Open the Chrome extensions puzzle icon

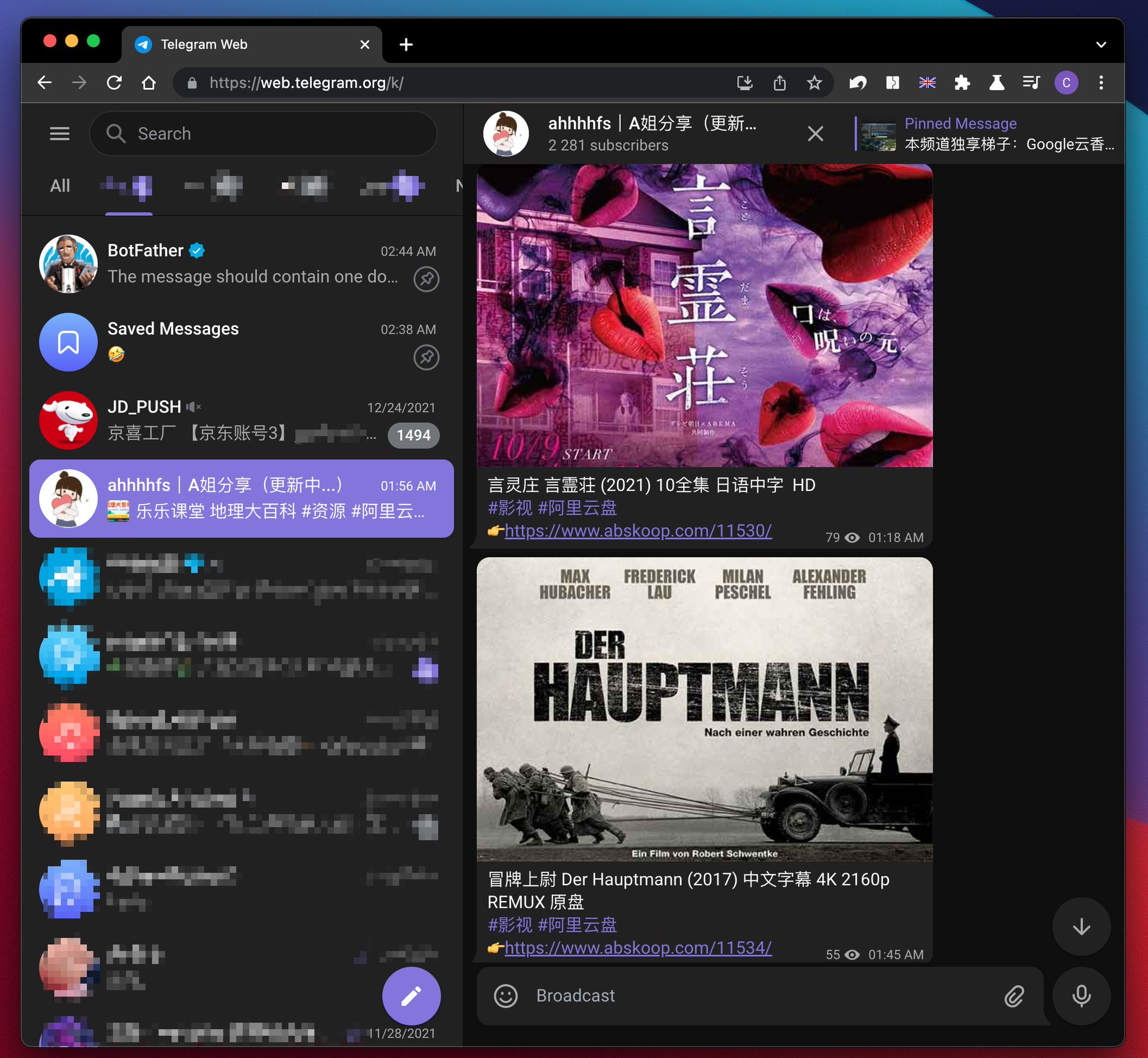(x=962, y=82)
